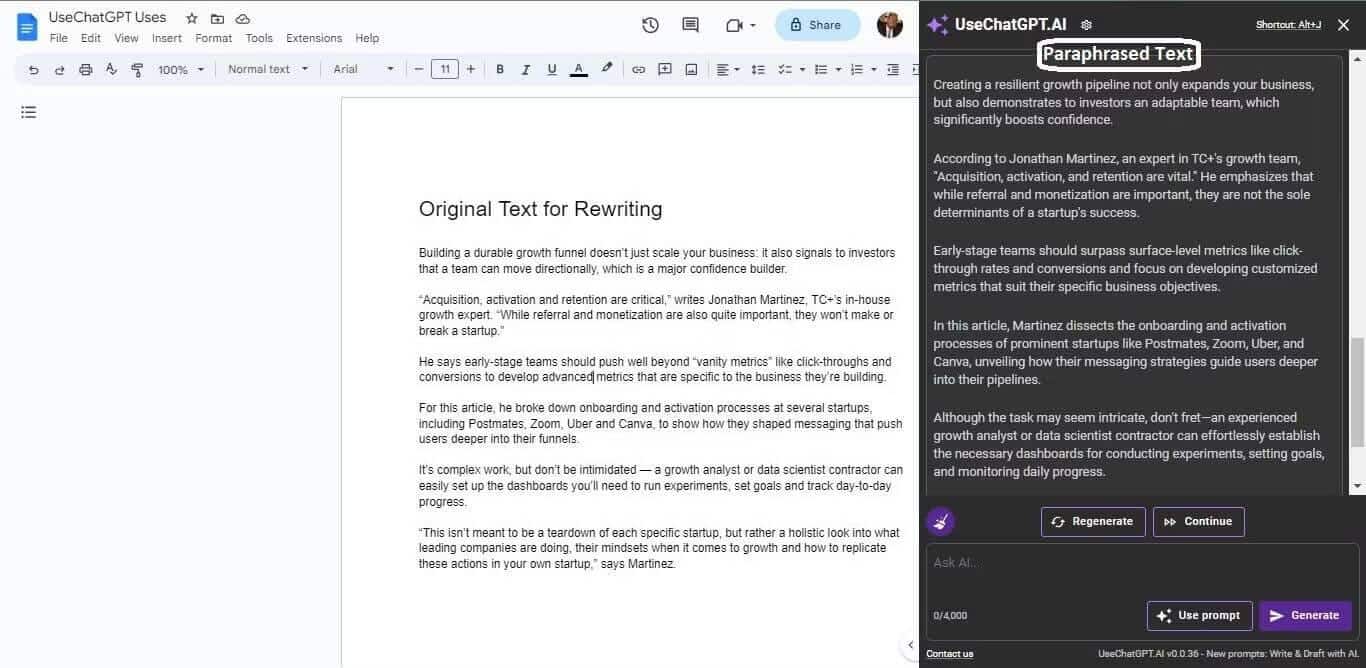Screen dimensions: 1366x668
Task: Click the Regenerate button
Action: tap(1093, 521)
